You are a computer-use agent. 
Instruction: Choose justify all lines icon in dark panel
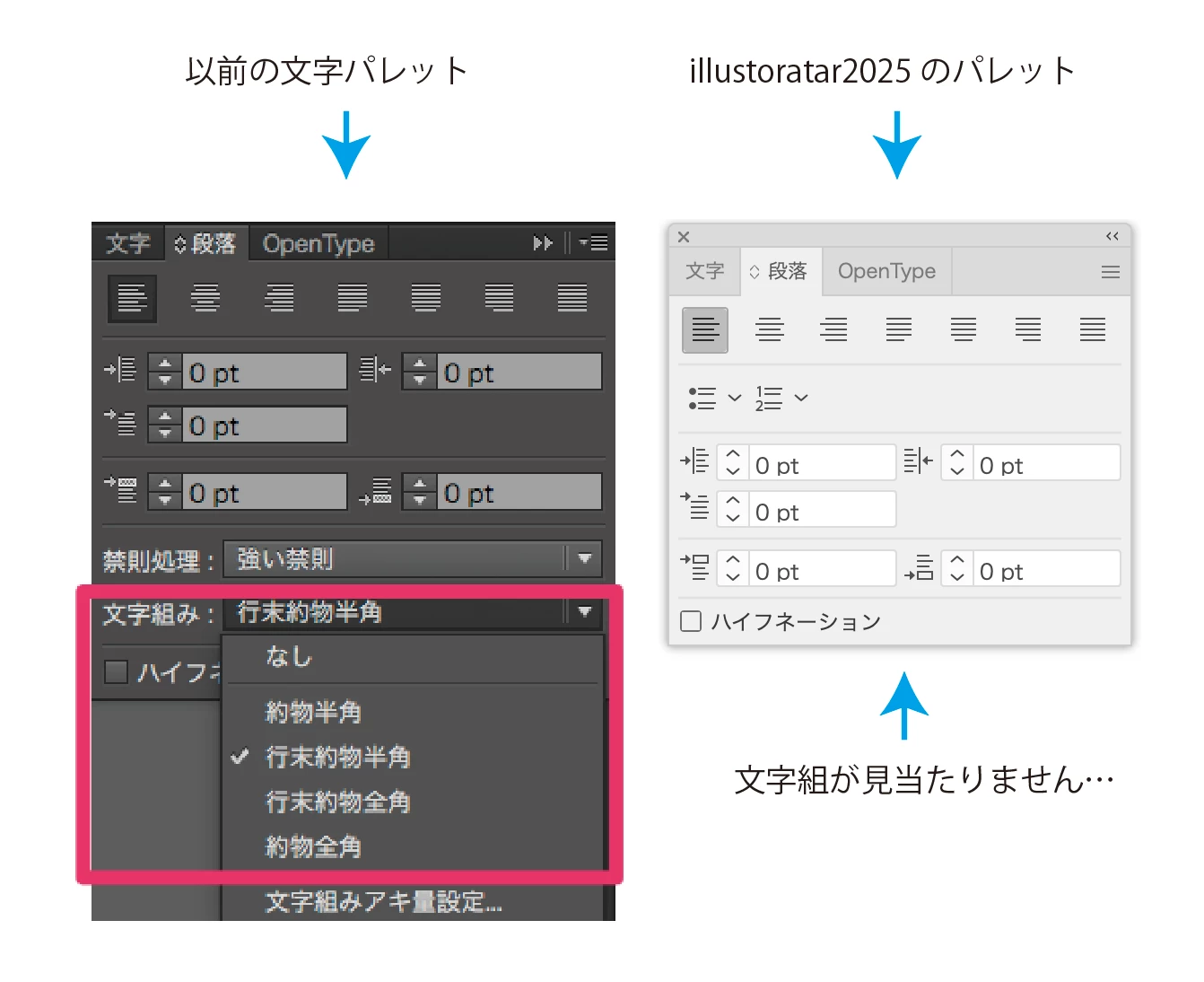coord(572,298)
